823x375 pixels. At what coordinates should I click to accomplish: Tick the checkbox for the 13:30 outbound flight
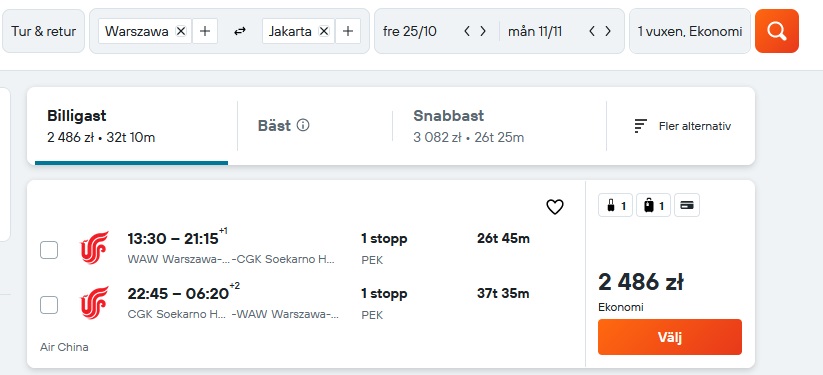click(x=49, y=250)
